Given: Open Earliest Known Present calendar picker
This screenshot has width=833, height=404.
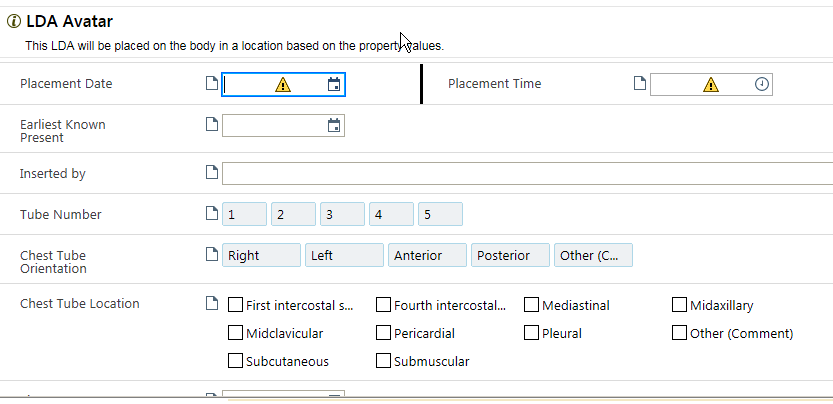Looking at the screenshot, I should tap(334, 126).
